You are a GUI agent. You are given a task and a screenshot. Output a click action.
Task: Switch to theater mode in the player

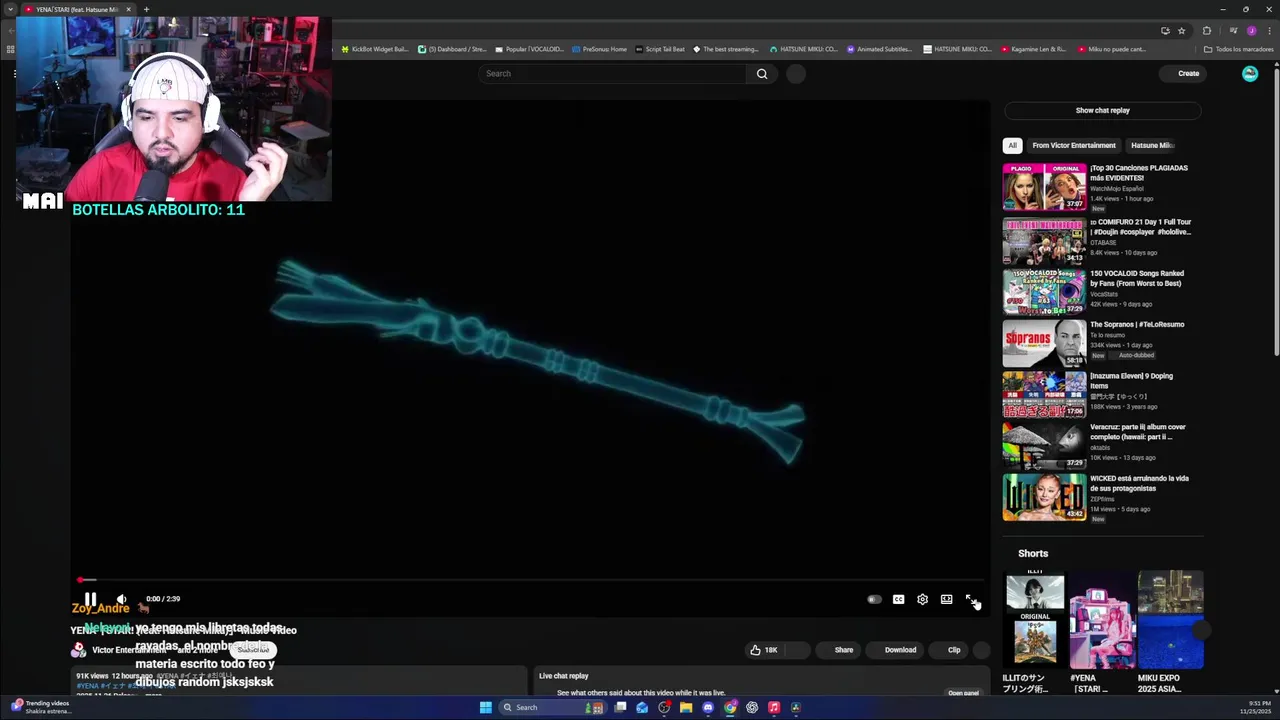tap(946, 599)
